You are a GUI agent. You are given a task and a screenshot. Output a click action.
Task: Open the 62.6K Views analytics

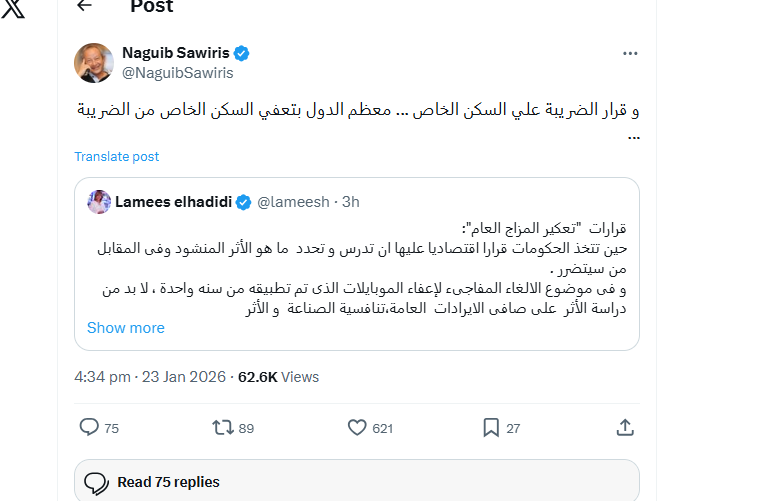(279, 377)
